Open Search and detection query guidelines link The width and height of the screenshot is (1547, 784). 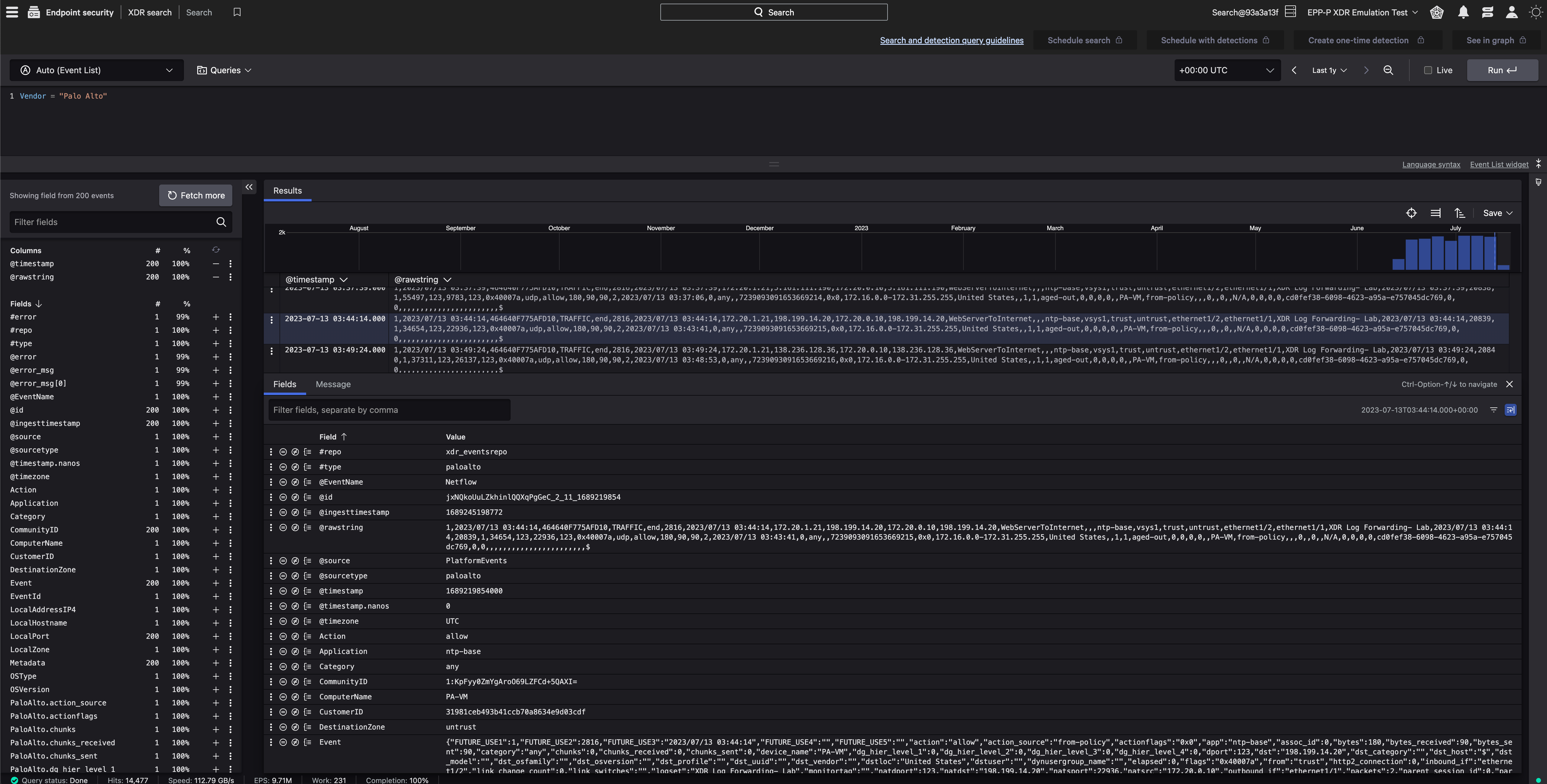click(951, 40)
